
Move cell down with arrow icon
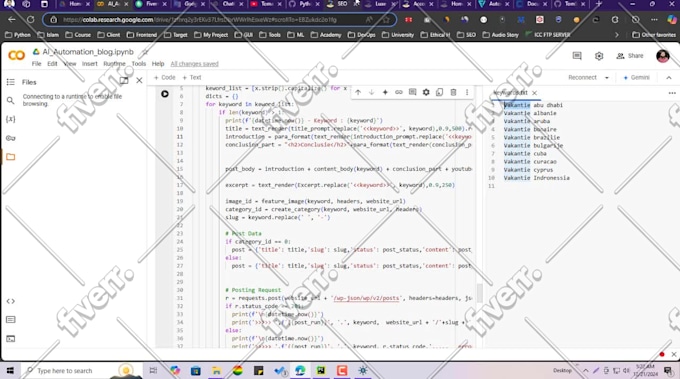pos(371,92)
